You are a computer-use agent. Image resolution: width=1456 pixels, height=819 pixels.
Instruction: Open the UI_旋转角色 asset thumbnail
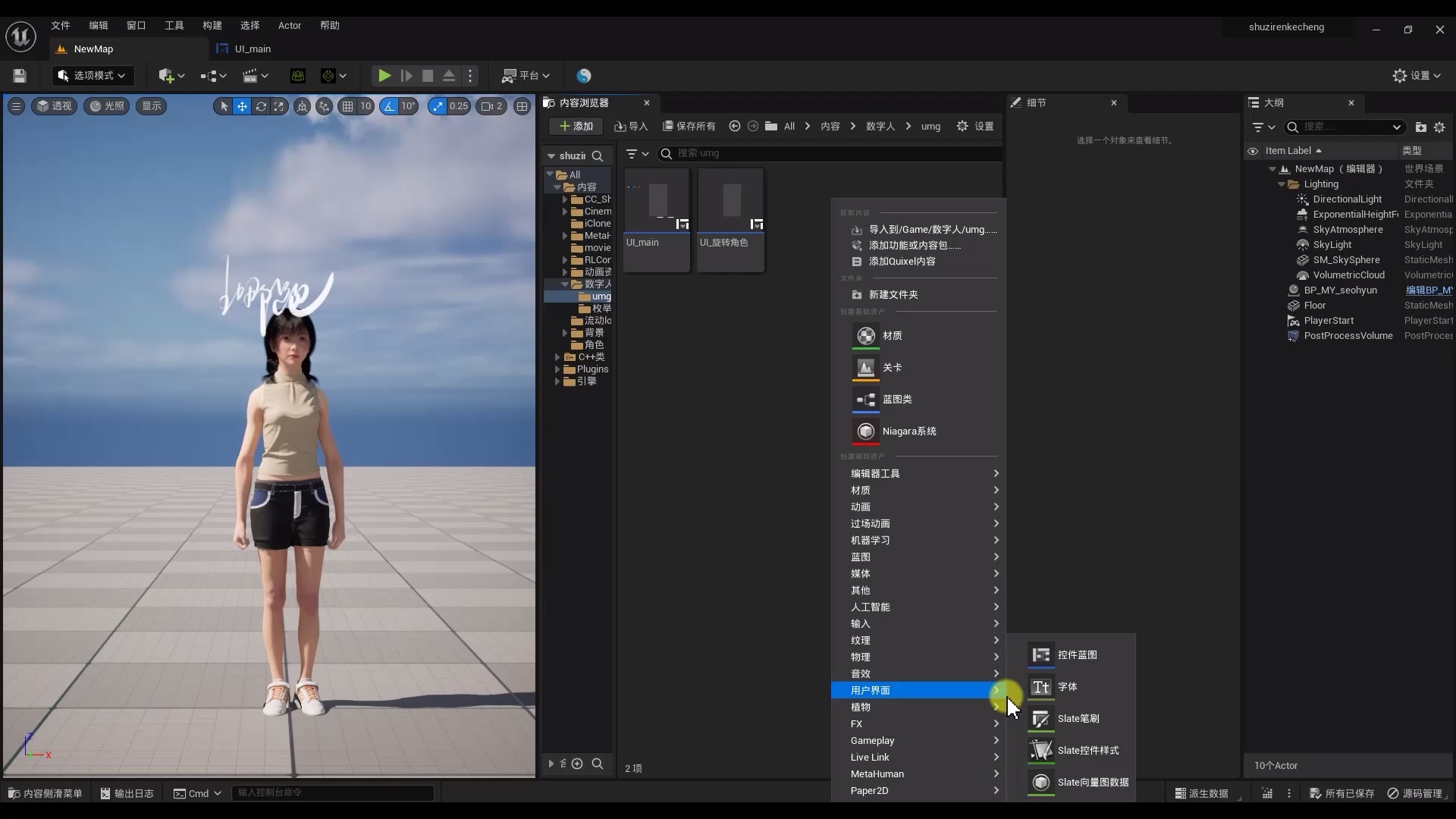tap(730, 202)
